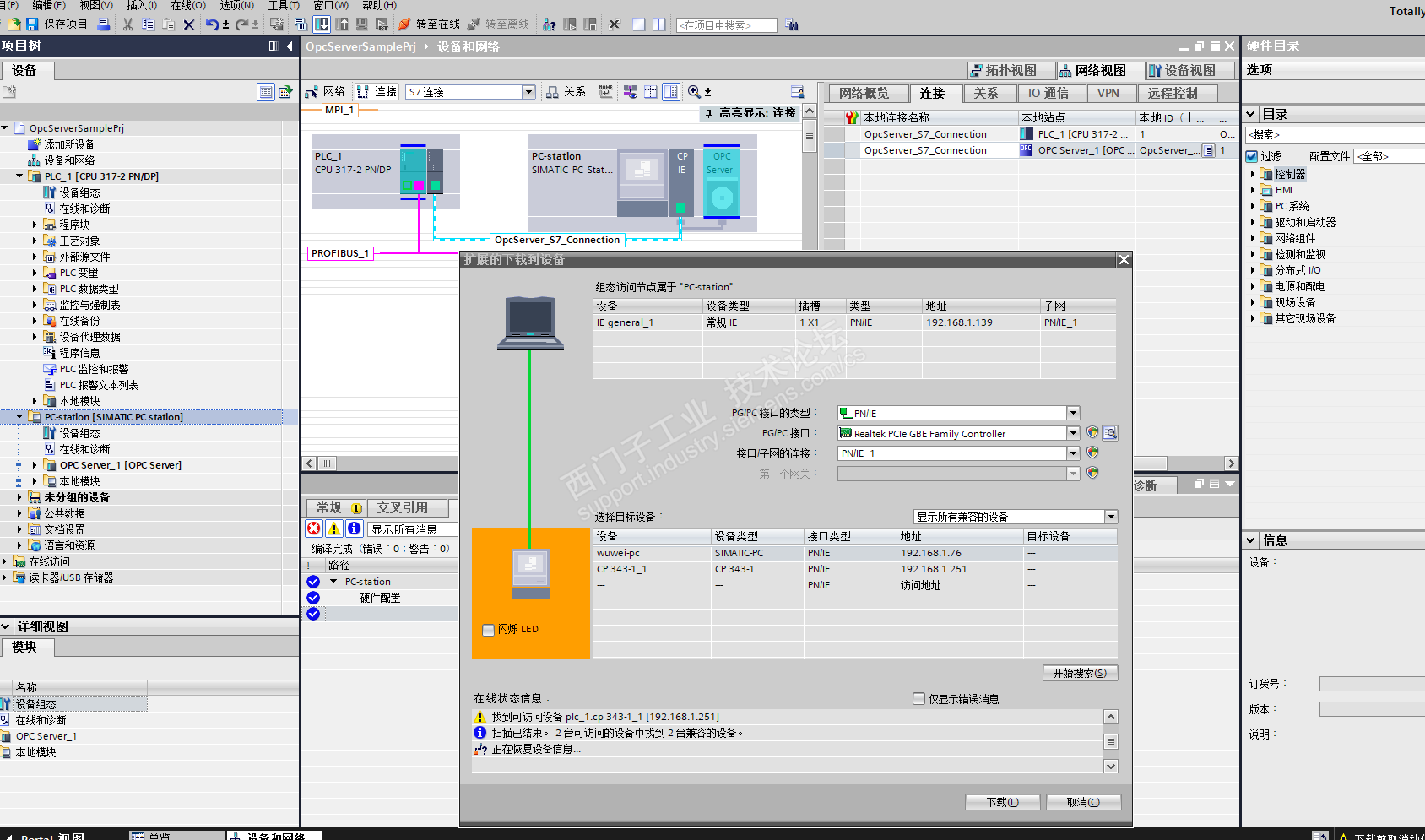Click the 开始搜索(S) button
The image size is (1425, 840).
[x=1080, y=673]
